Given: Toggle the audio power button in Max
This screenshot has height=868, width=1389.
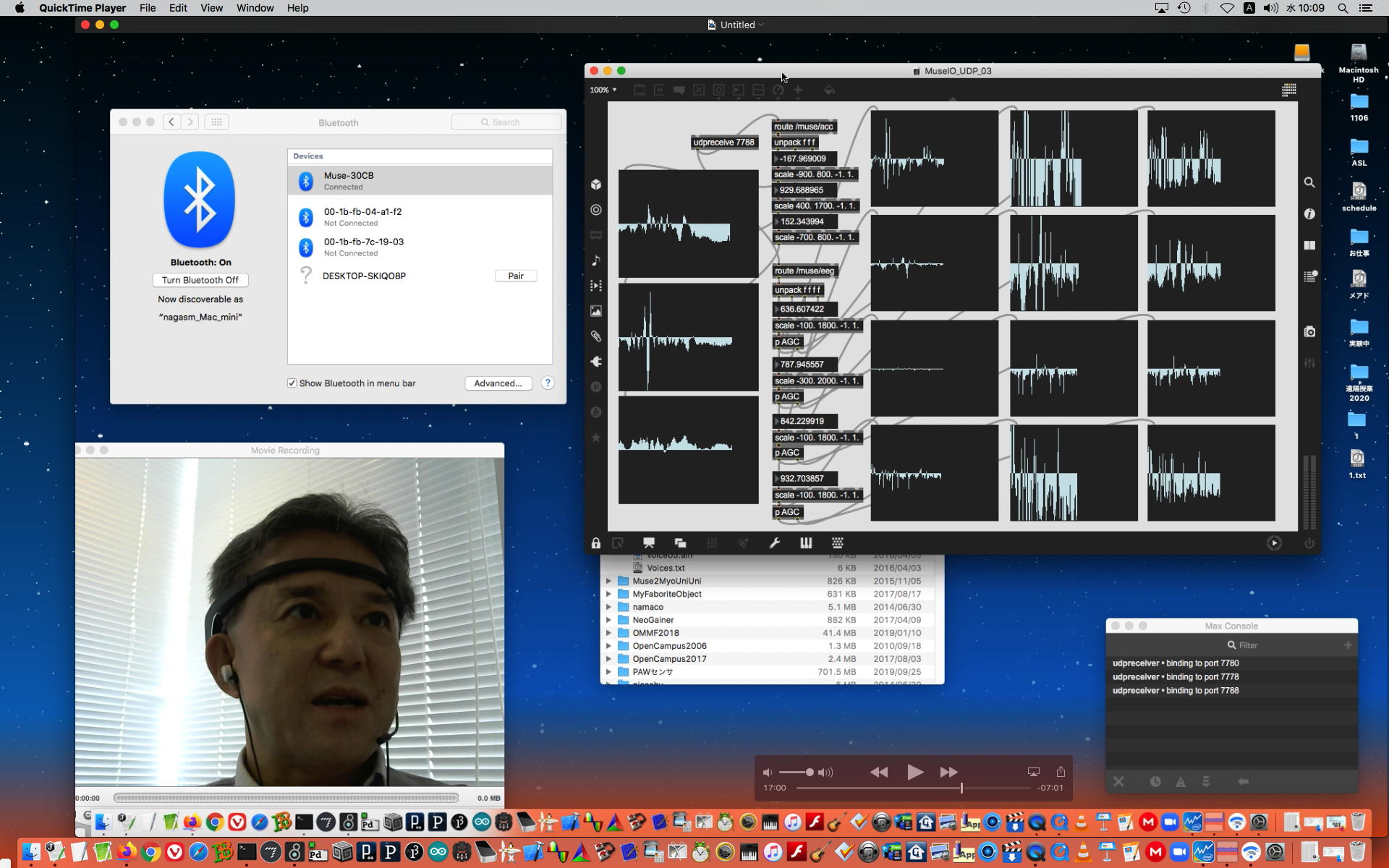Looking at the screenshot, I should [1309, 543].
